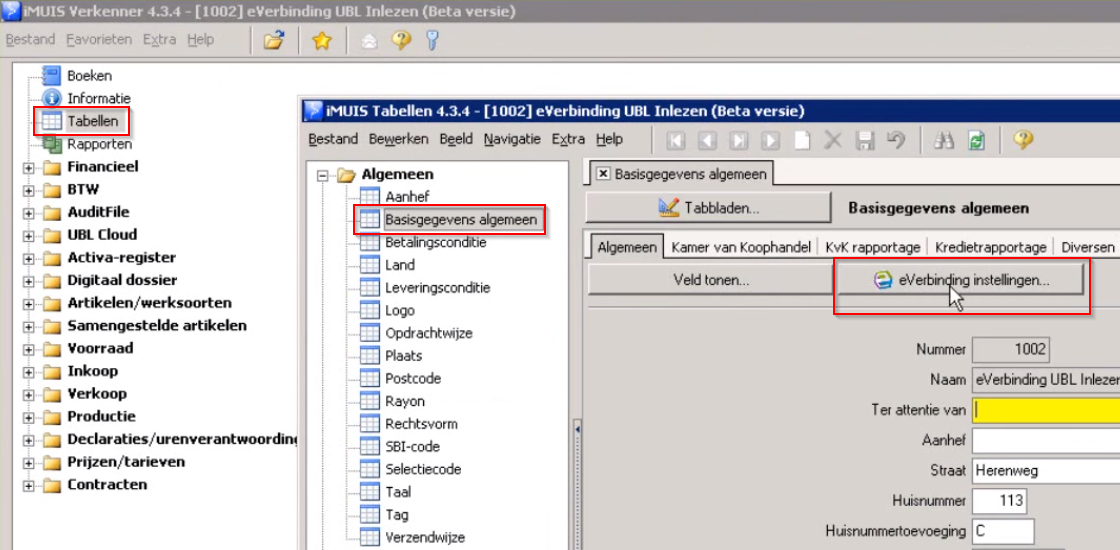Click the undo arrow icon

pos(896,140)
